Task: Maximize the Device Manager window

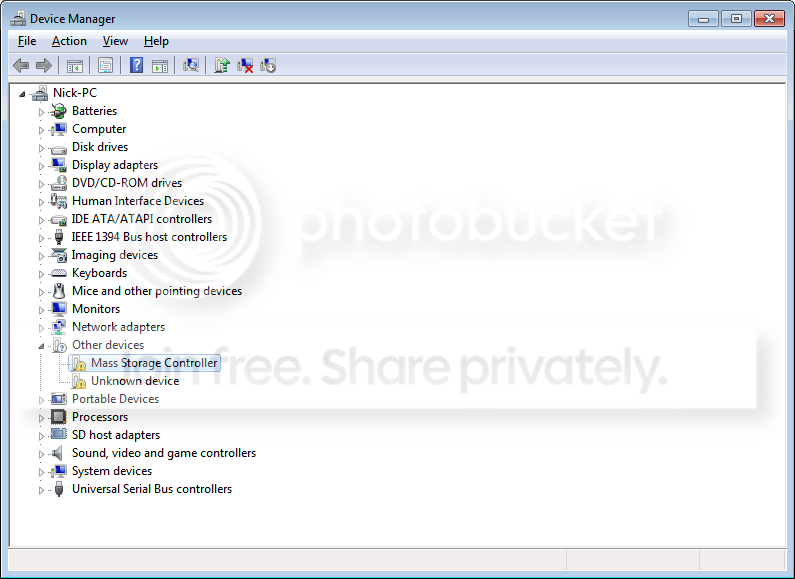Action: [x=736, y=19]
